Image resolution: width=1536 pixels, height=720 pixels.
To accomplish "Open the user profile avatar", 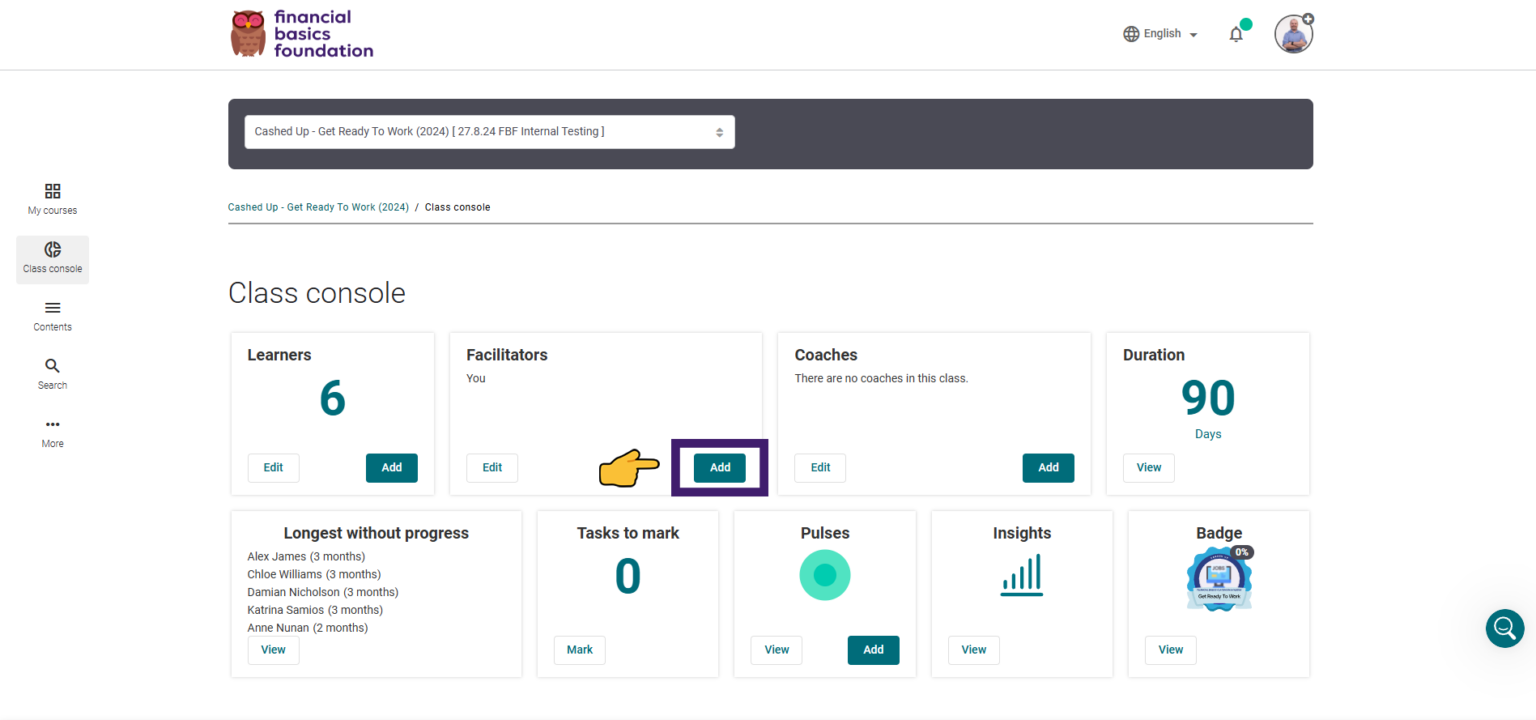I will (1293, 34).
